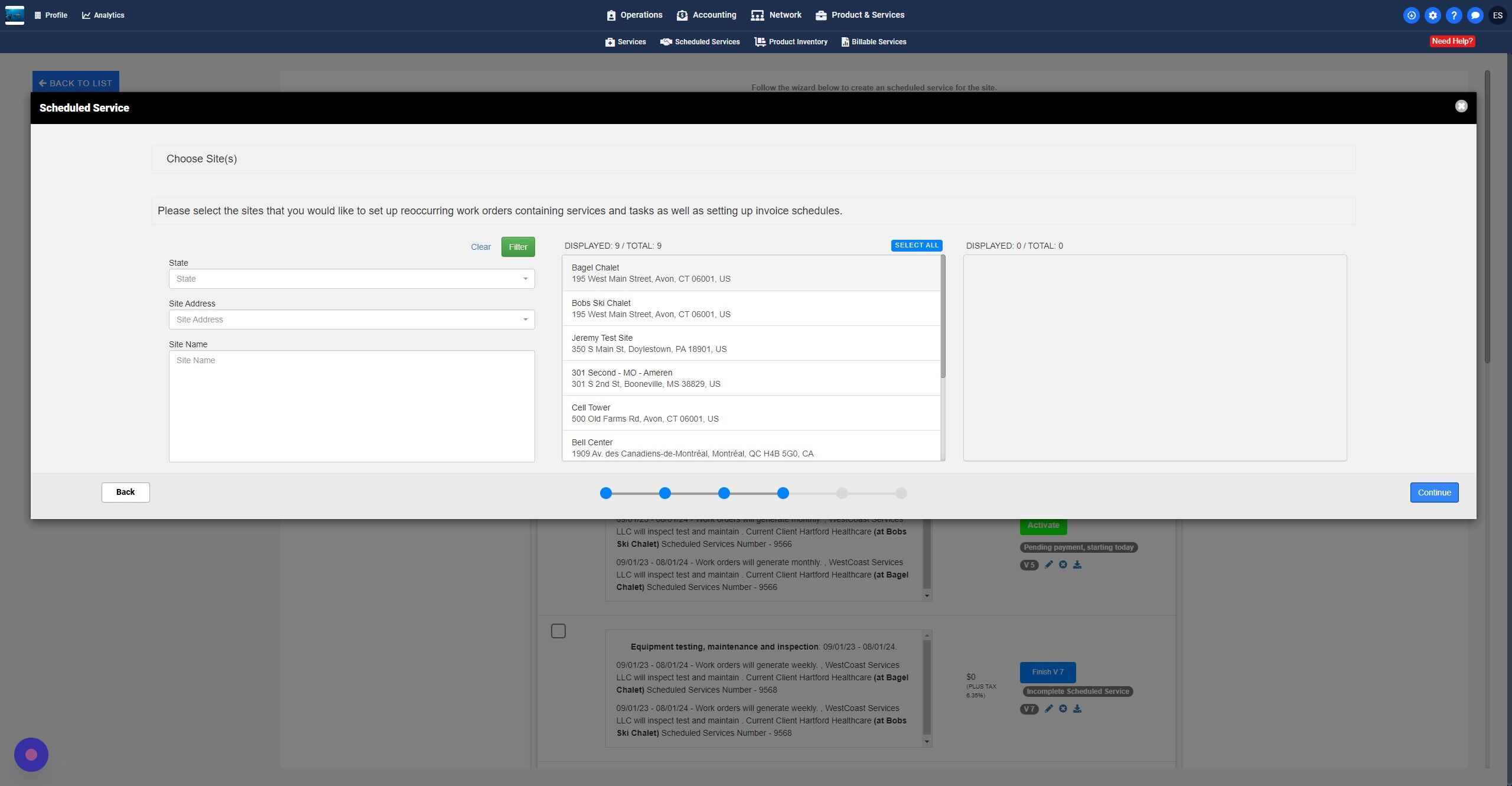This screenshot has height=786, width=1512.
Task: Go to Scheduled Services tab
Action: click(700, 42)
